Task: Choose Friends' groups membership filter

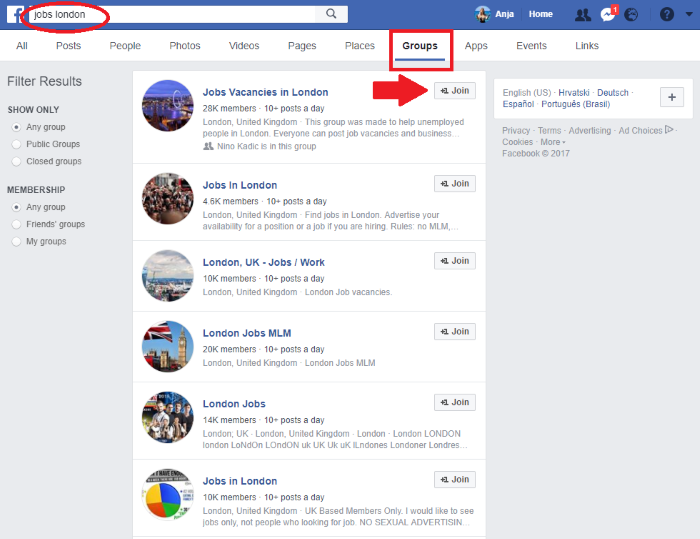Action: click(x=16, y=224)
